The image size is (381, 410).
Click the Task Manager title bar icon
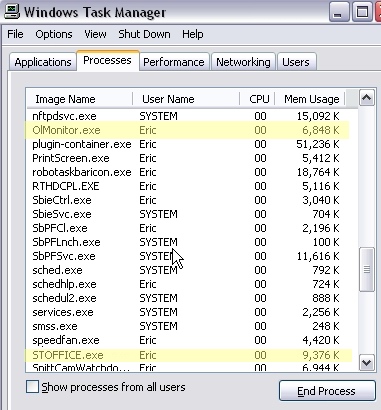pyautogui.click(x=12, y=12)
